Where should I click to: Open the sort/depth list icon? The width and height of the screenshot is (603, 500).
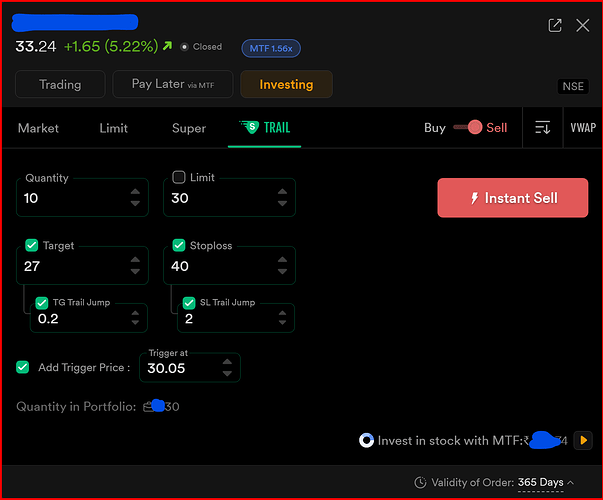tap(543, 127)
